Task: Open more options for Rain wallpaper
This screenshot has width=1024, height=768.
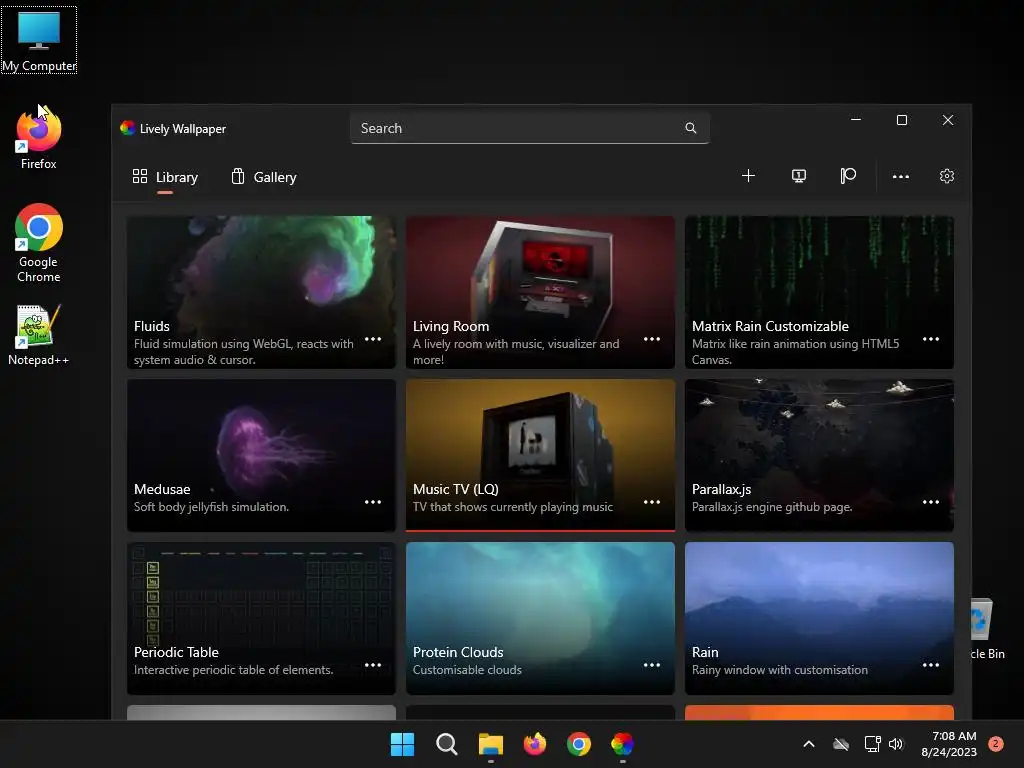Action: coord(931,665)
